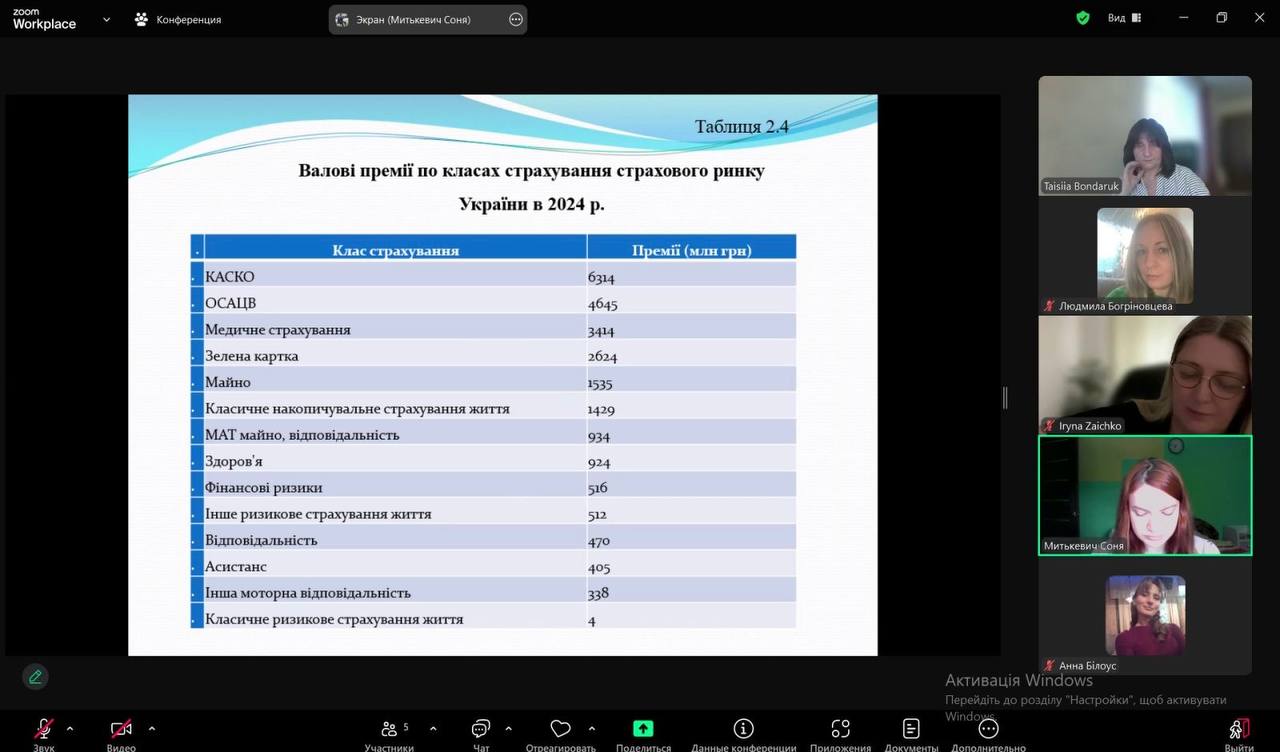Open the shared screen options ellipsis
Screen dimensions: 1280x752
[x=516, y=19]
